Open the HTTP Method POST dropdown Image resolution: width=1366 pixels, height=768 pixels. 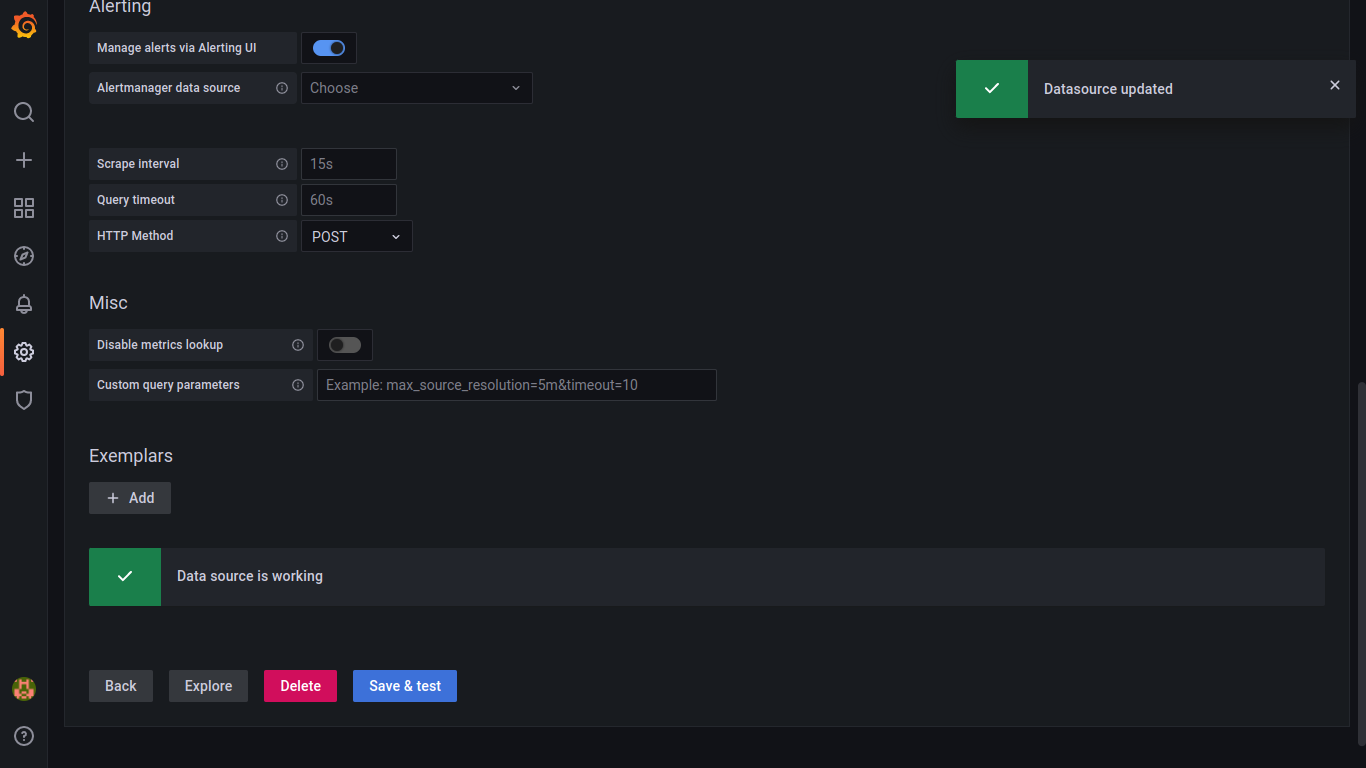[x=356, y=237]
